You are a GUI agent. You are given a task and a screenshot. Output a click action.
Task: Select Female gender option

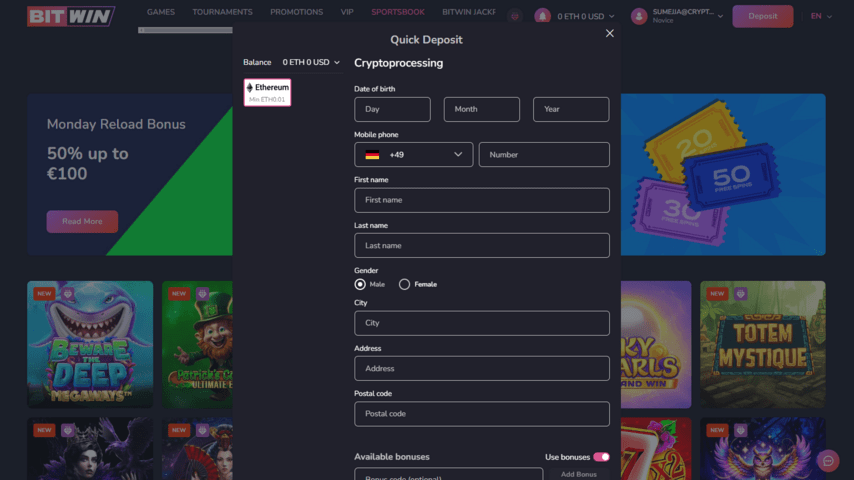click(x=404, y=284)
